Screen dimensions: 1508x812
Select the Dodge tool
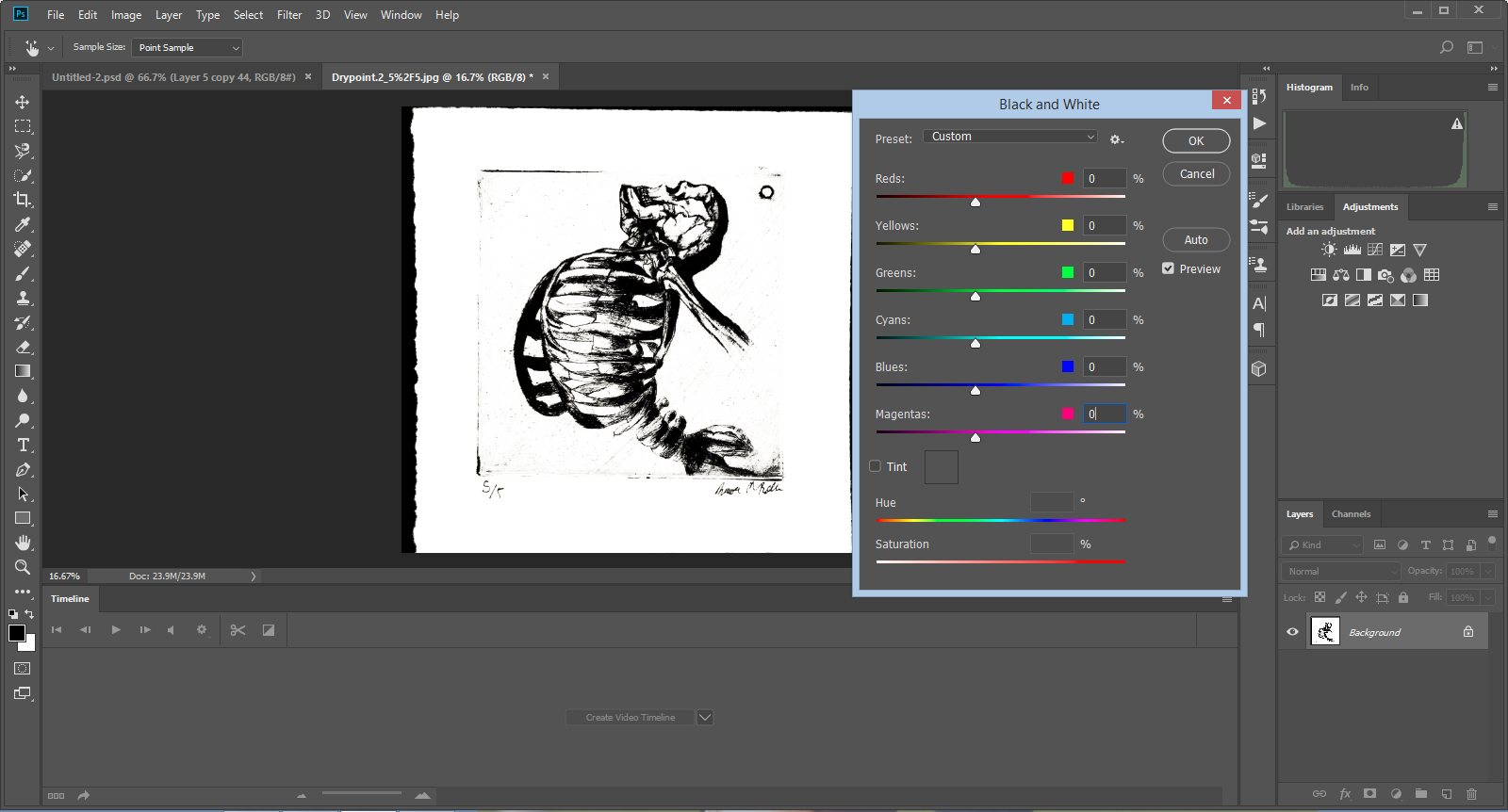click(x=23, y=420)
